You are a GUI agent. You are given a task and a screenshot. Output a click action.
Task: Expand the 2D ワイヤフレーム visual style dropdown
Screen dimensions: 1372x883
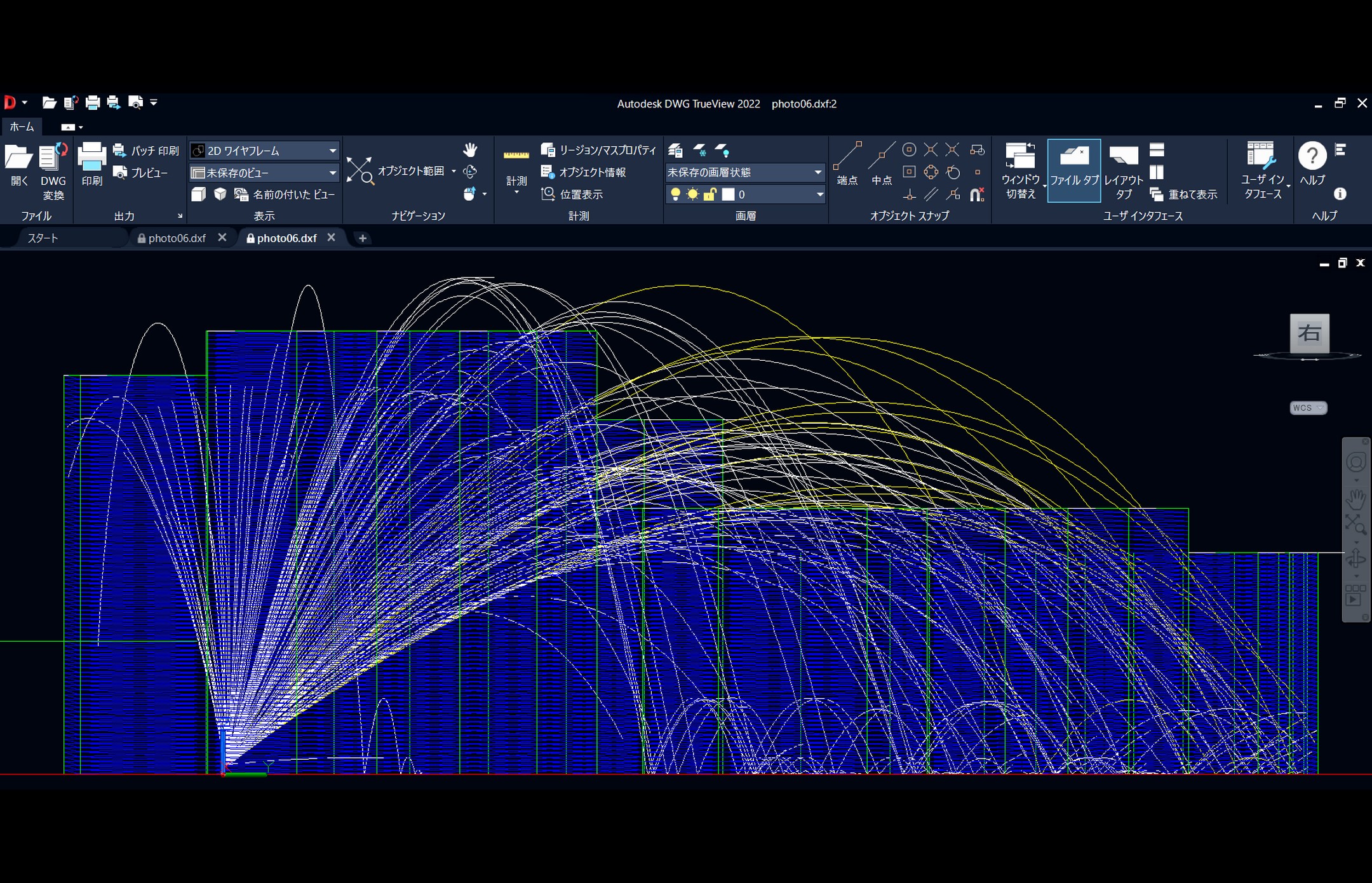point(332,151)
